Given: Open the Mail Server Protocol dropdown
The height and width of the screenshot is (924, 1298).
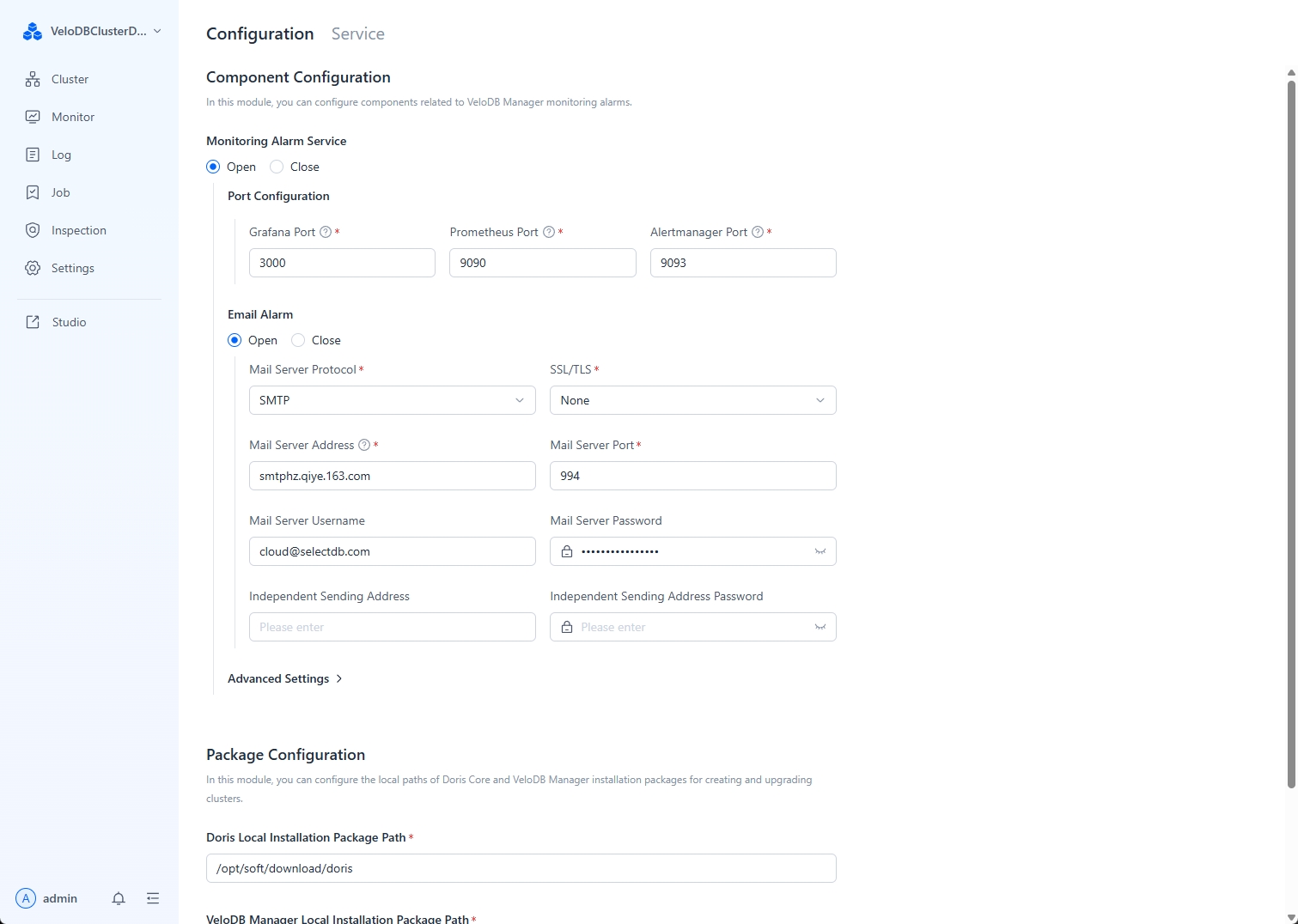Looking at the screenshot, I should click(391, 400).
